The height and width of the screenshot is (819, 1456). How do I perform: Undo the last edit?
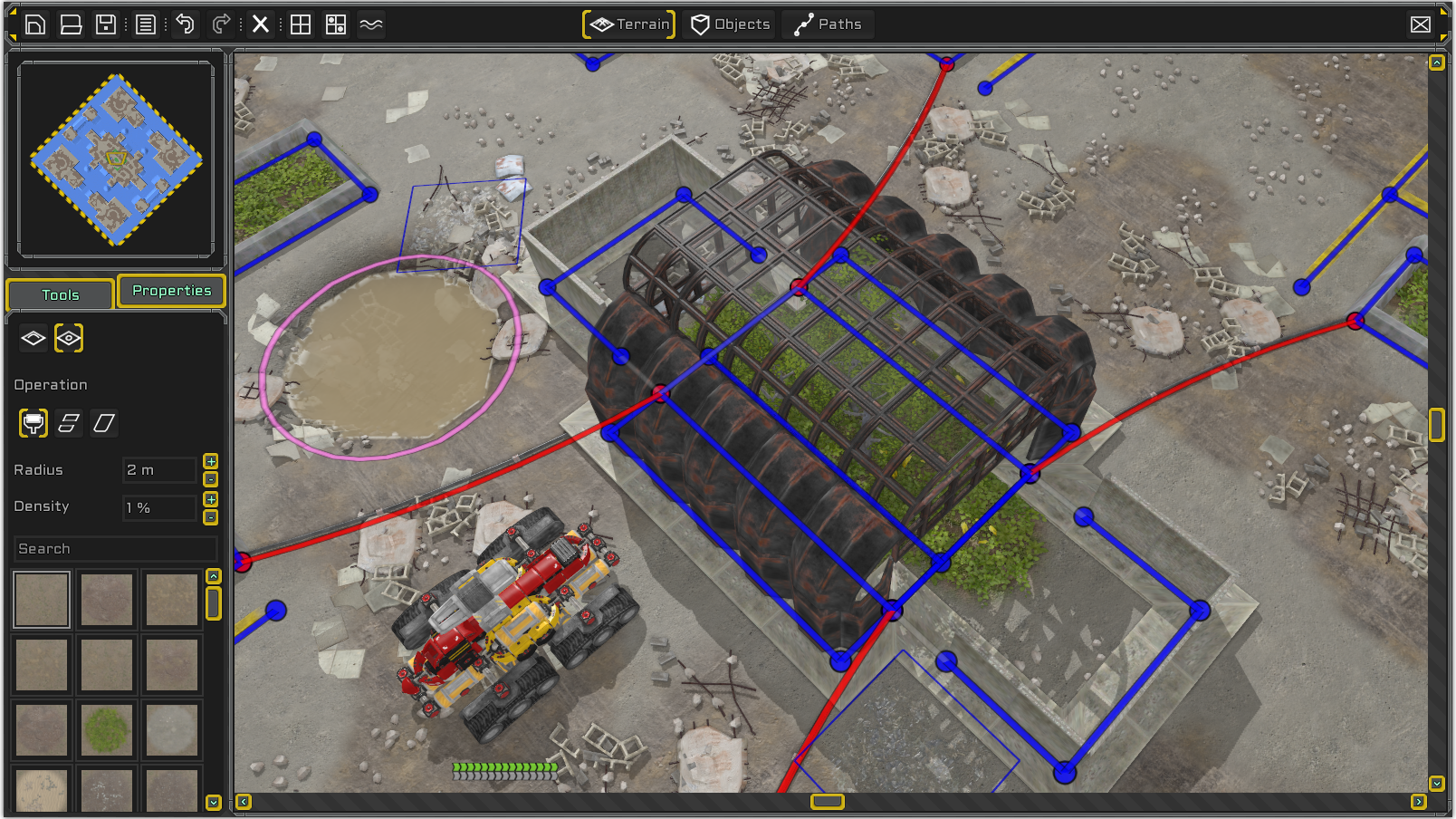point(185,24)
